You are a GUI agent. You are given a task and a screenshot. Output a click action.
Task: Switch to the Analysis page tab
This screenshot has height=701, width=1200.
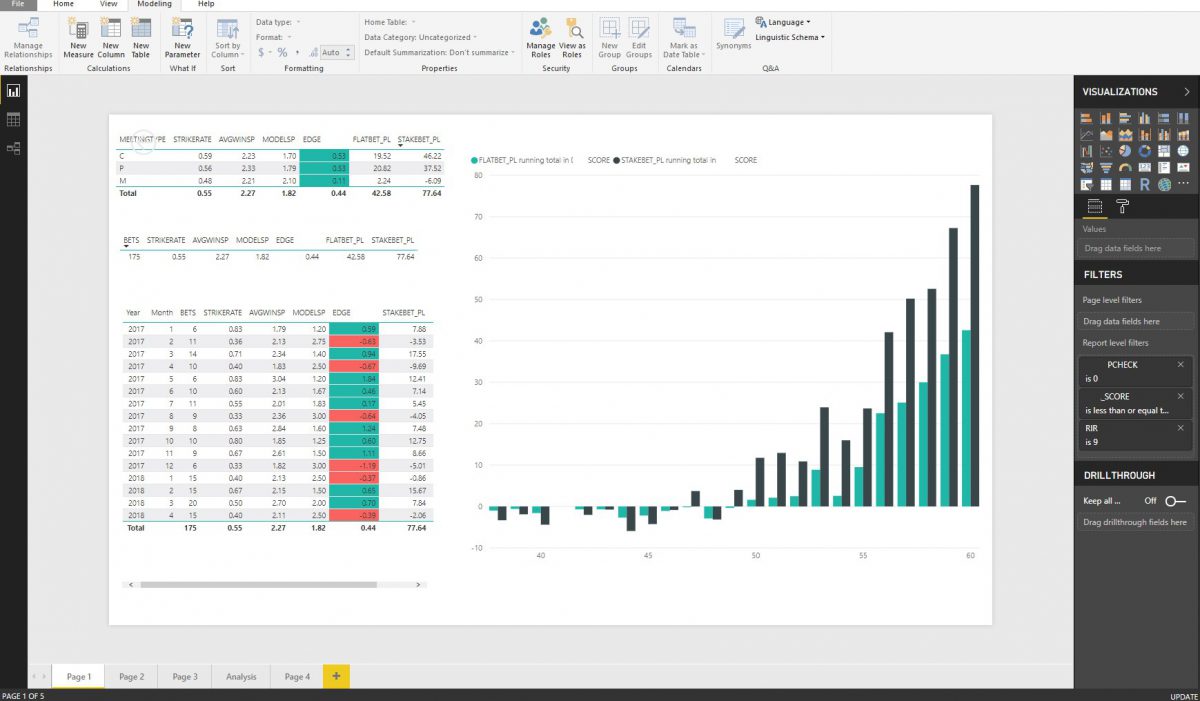pyautogui.click(x=240, y=676)
